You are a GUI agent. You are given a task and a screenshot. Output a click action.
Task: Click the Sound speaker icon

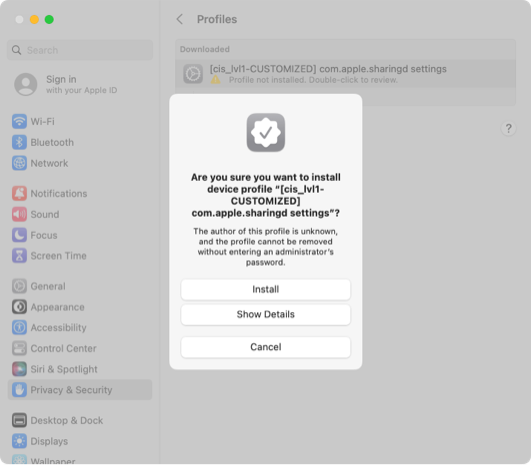(19, 214)
